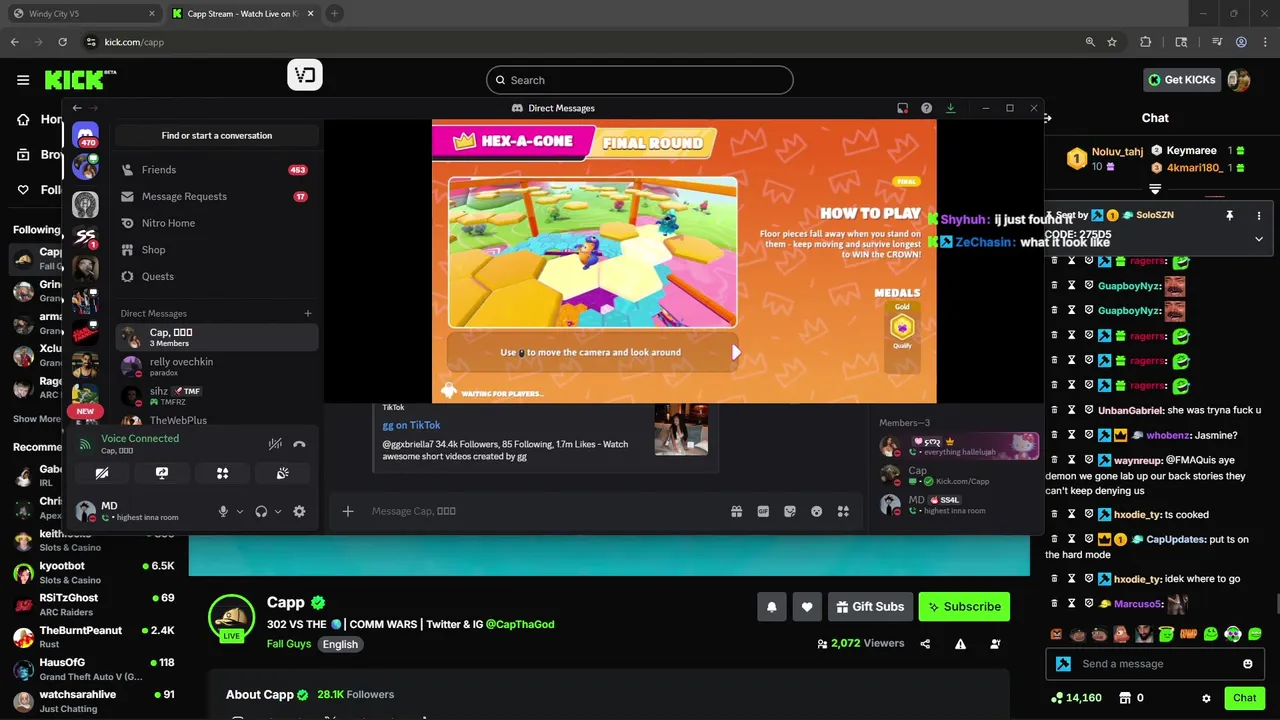
Task: Toggle notification bell for Capp
Action: [x=772, y=606]
